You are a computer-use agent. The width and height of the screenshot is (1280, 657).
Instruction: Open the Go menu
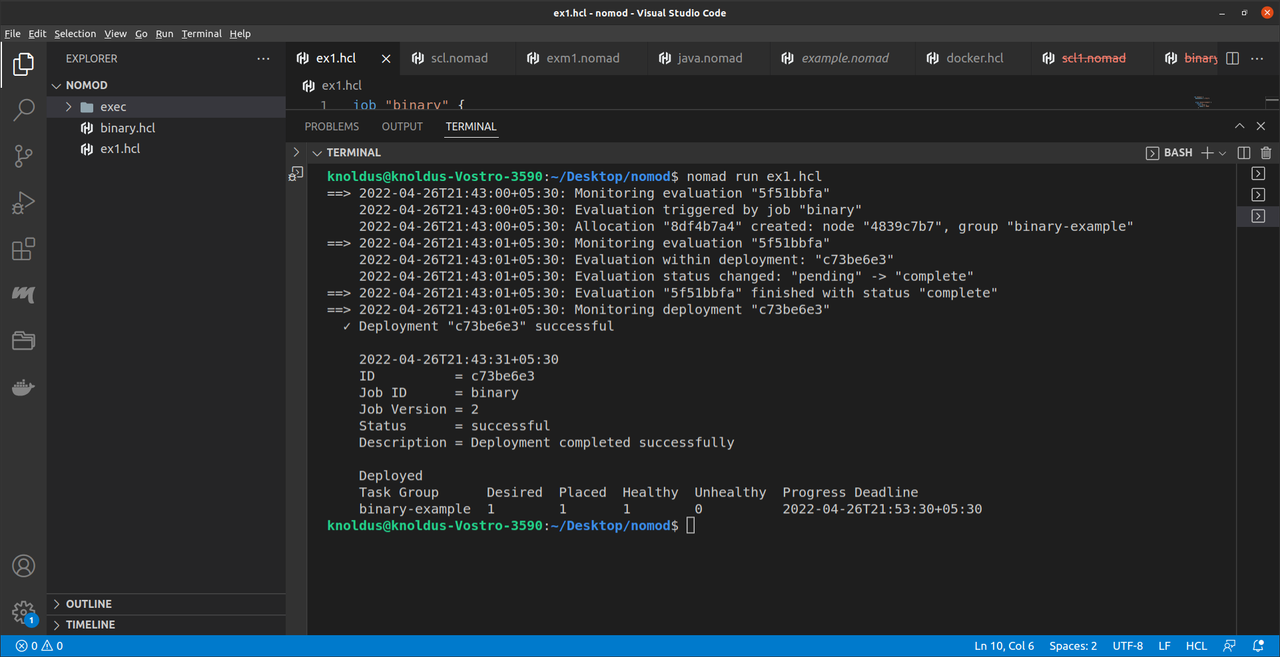[x=141, y=34]
